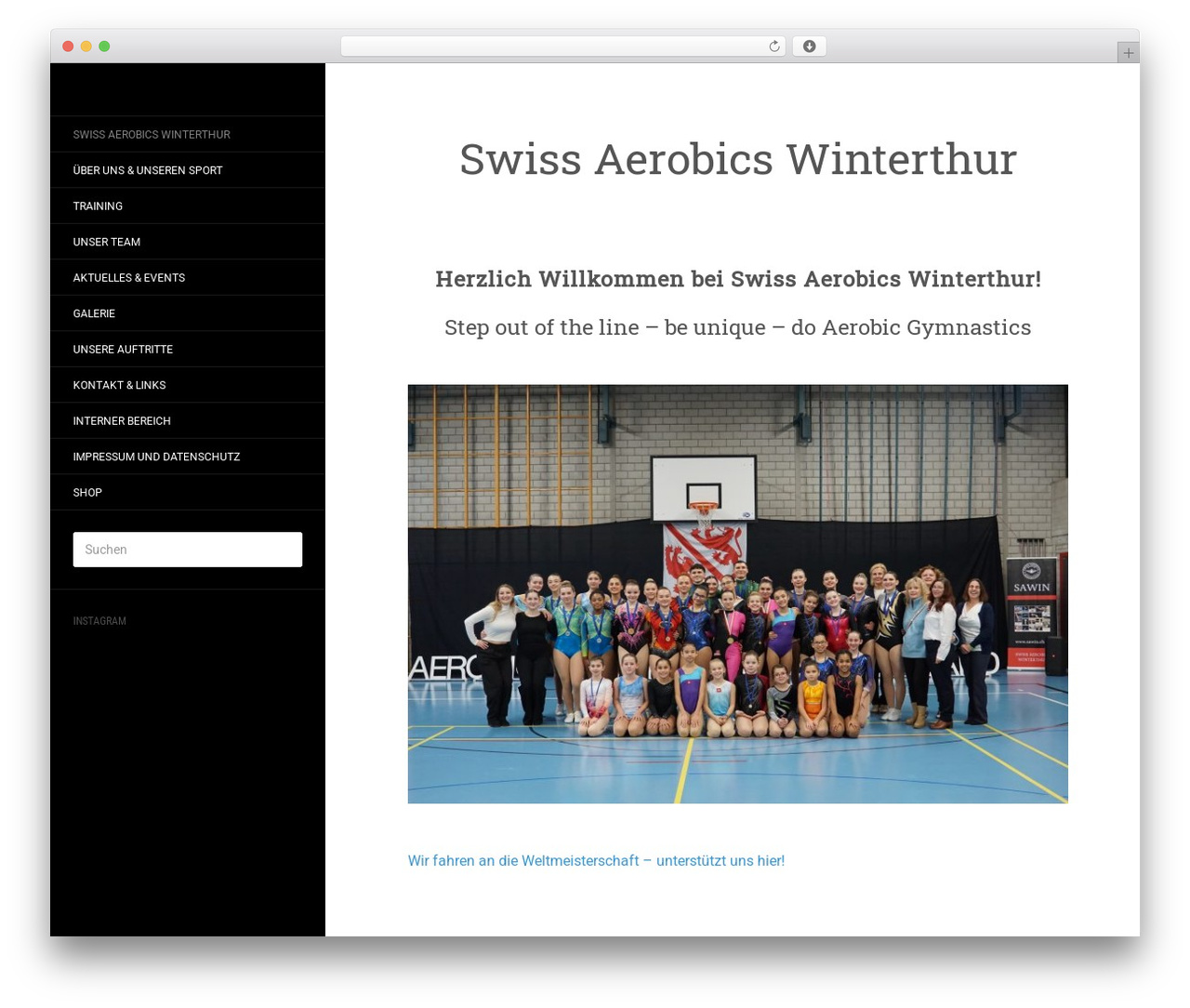Maximize the window with green button

pyautogui.click(x=104, y=46)
